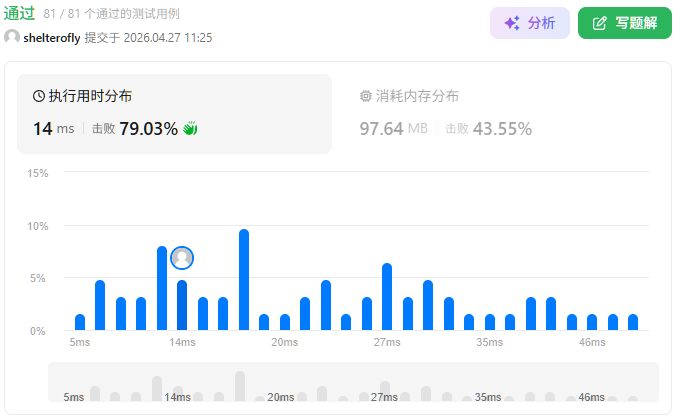This screenshot has width=677, height=419.
Task: Select the first bar above 5ms
Action: (80, 322)
